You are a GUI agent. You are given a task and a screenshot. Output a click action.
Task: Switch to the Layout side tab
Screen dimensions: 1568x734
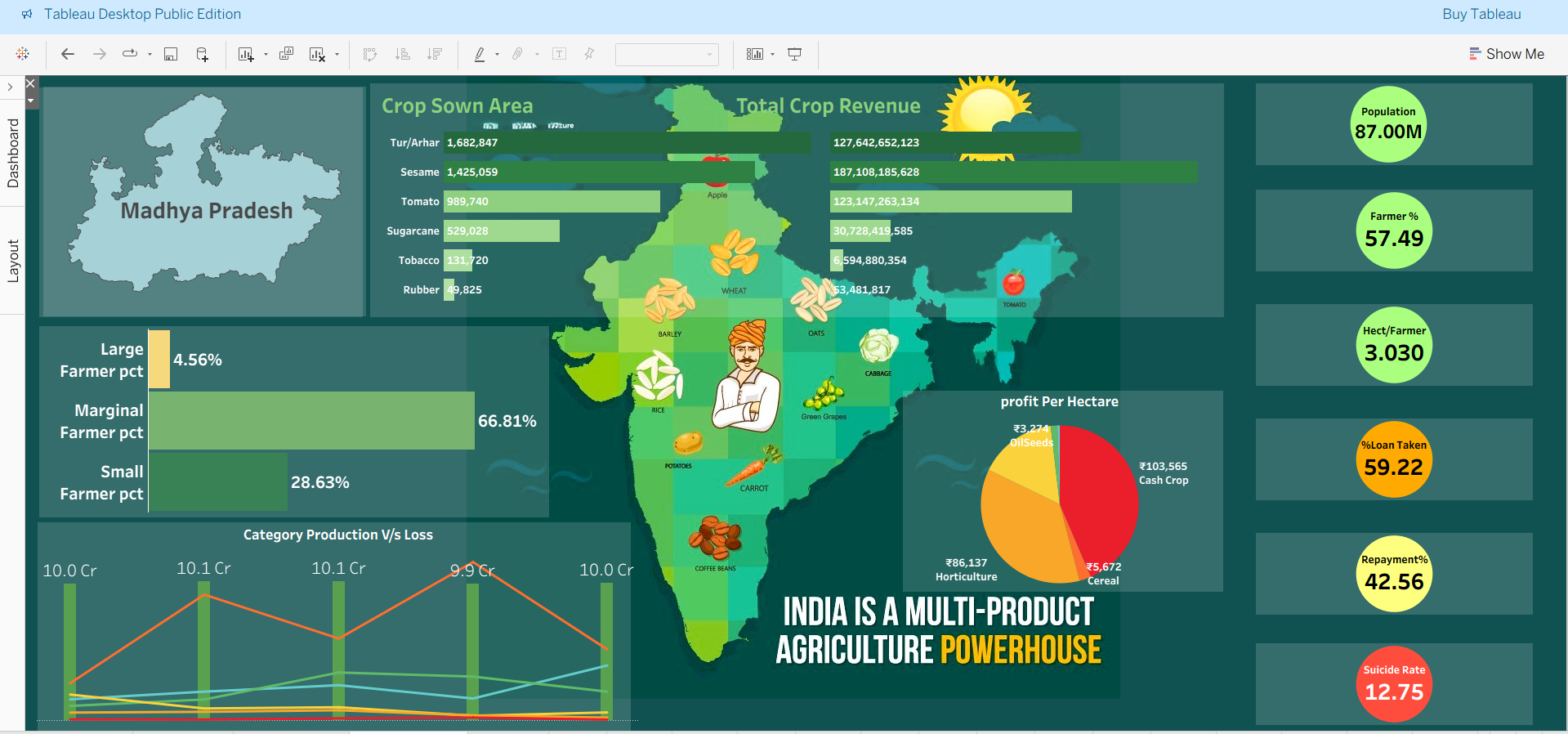[12, 261]
